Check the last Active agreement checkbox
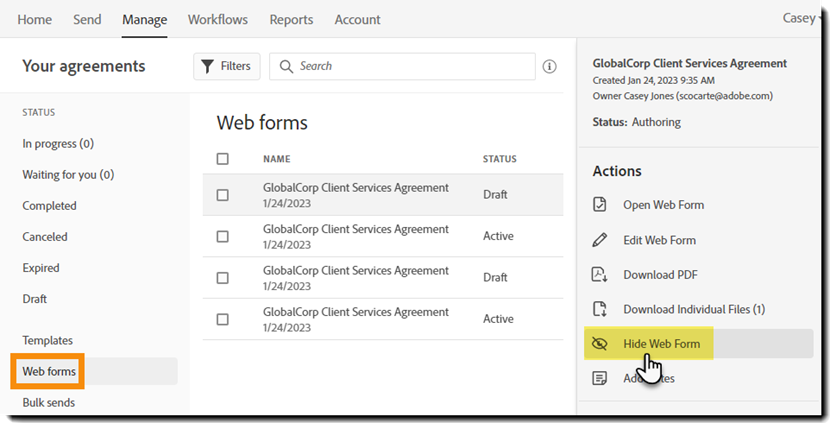This screenshot has width=830, height=423. click(222, 319)
